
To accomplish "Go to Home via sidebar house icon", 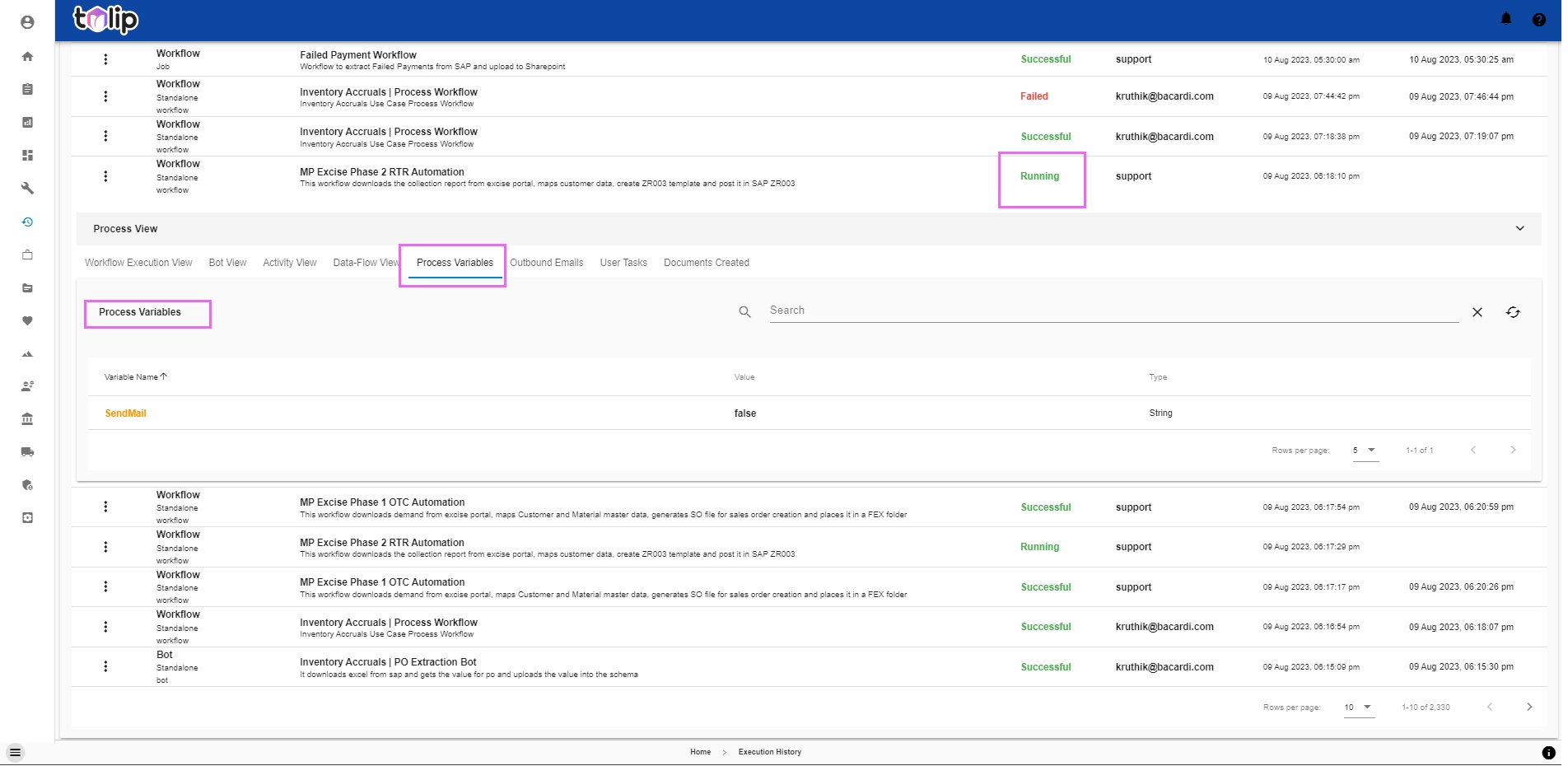I will [x=27, y=56].
